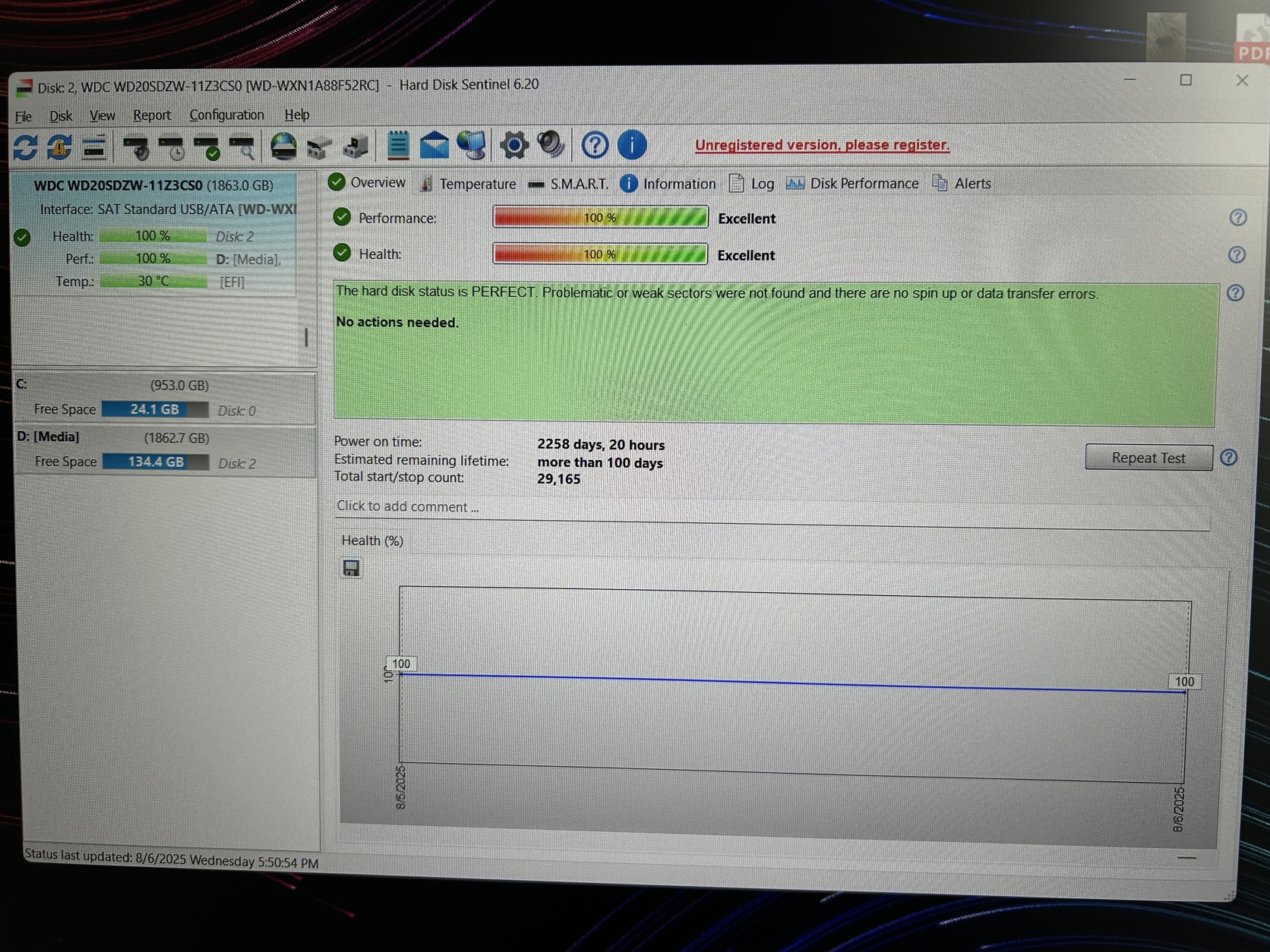Click the globe and monitor toolbar icon
This screenshot has width=1270, height=952.
click(x=472, y=145)
